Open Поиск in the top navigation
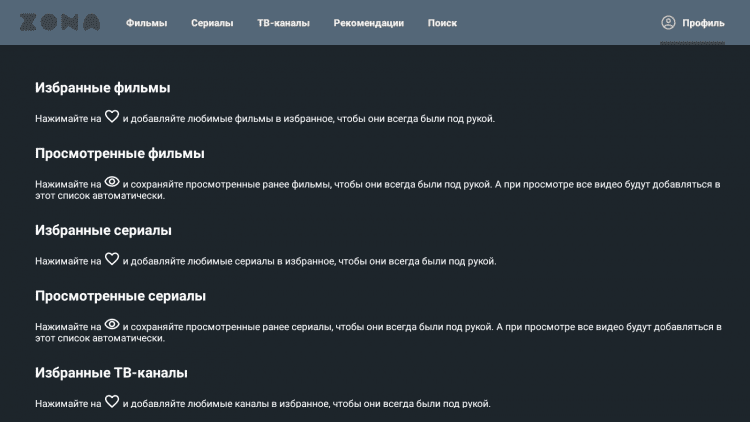 pos(442,23)
